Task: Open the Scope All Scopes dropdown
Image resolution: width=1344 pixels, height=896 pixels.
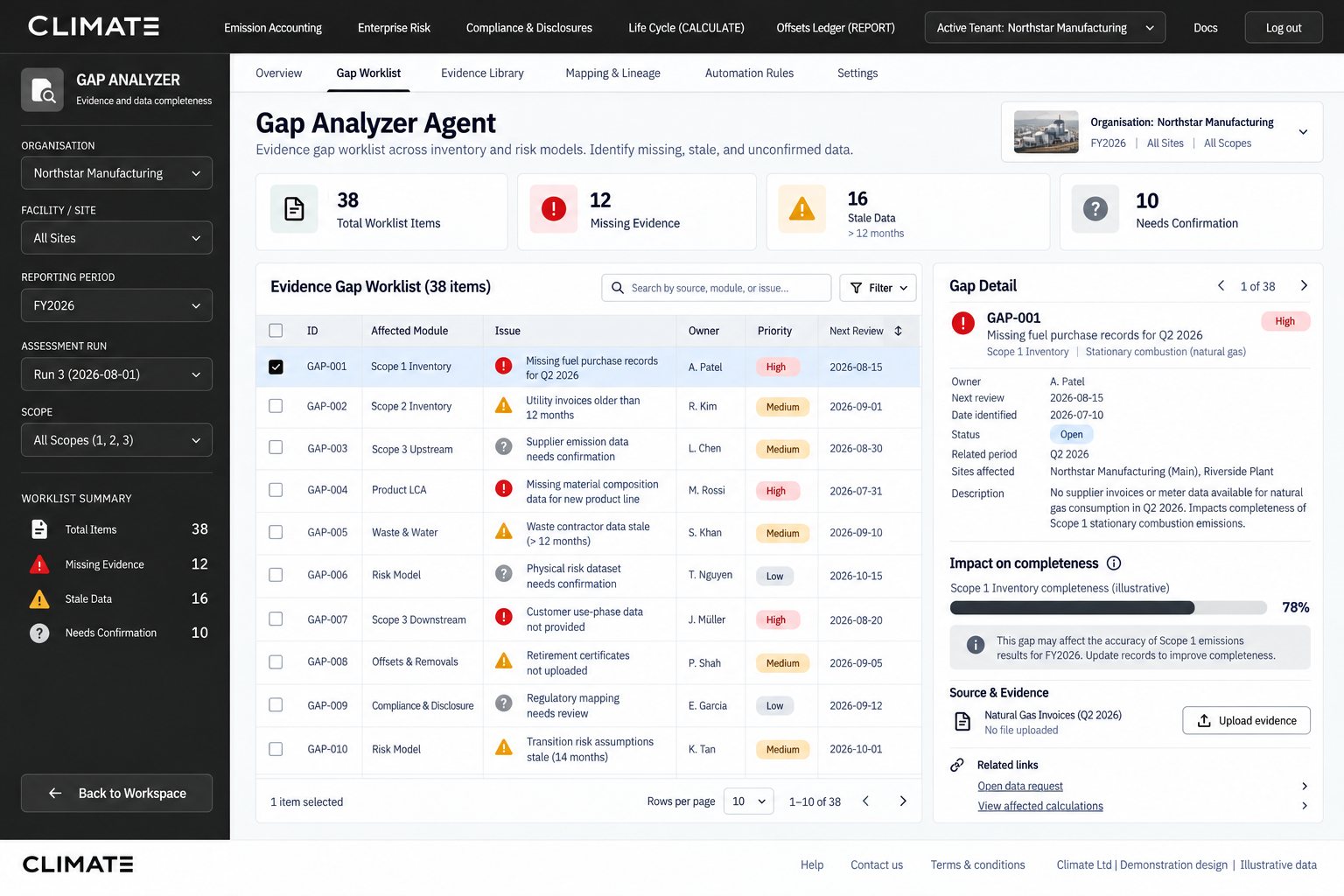Action: (116, 440)
